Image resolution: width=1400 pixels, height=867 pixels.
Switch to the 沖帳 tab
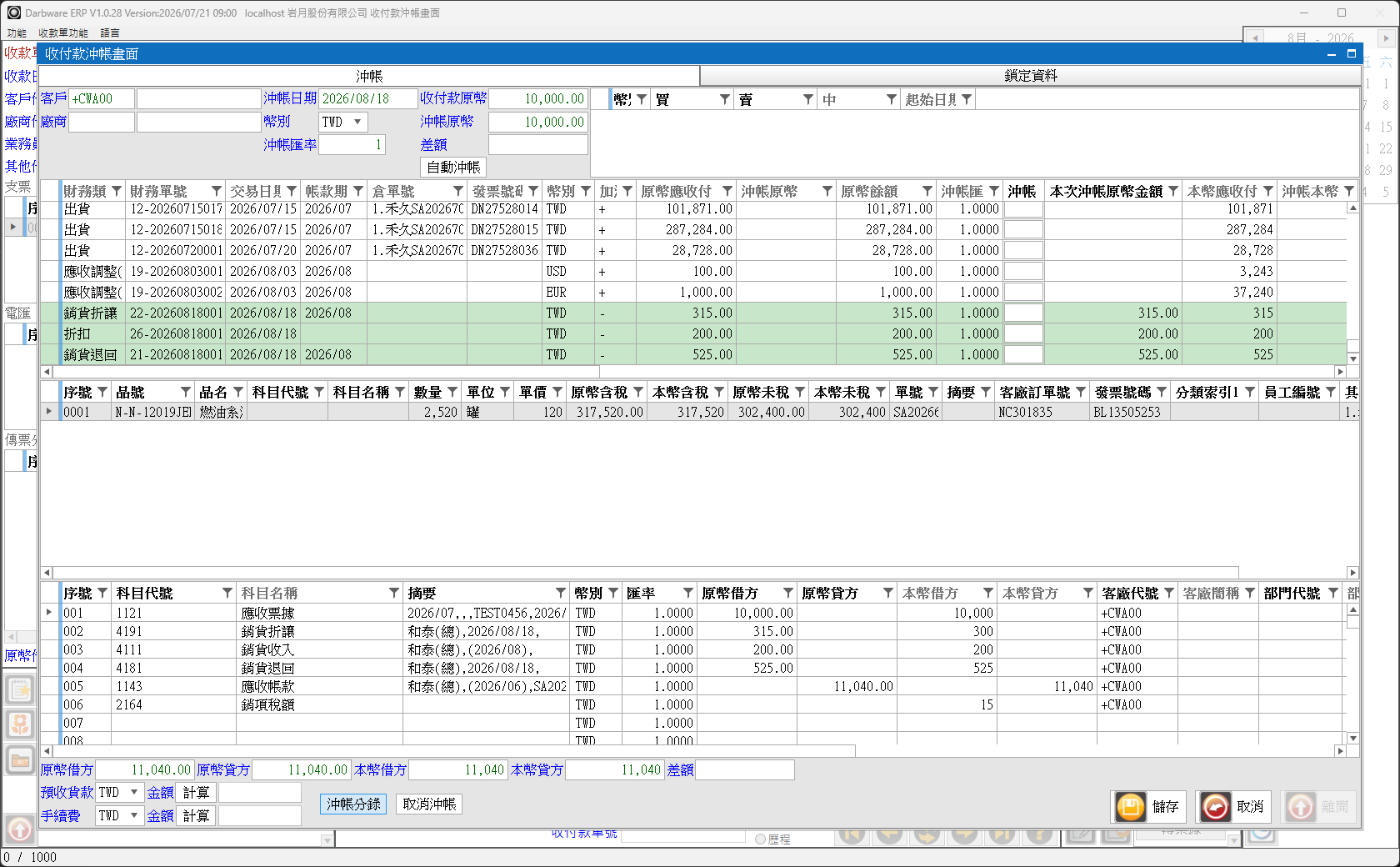coord(369,76)
